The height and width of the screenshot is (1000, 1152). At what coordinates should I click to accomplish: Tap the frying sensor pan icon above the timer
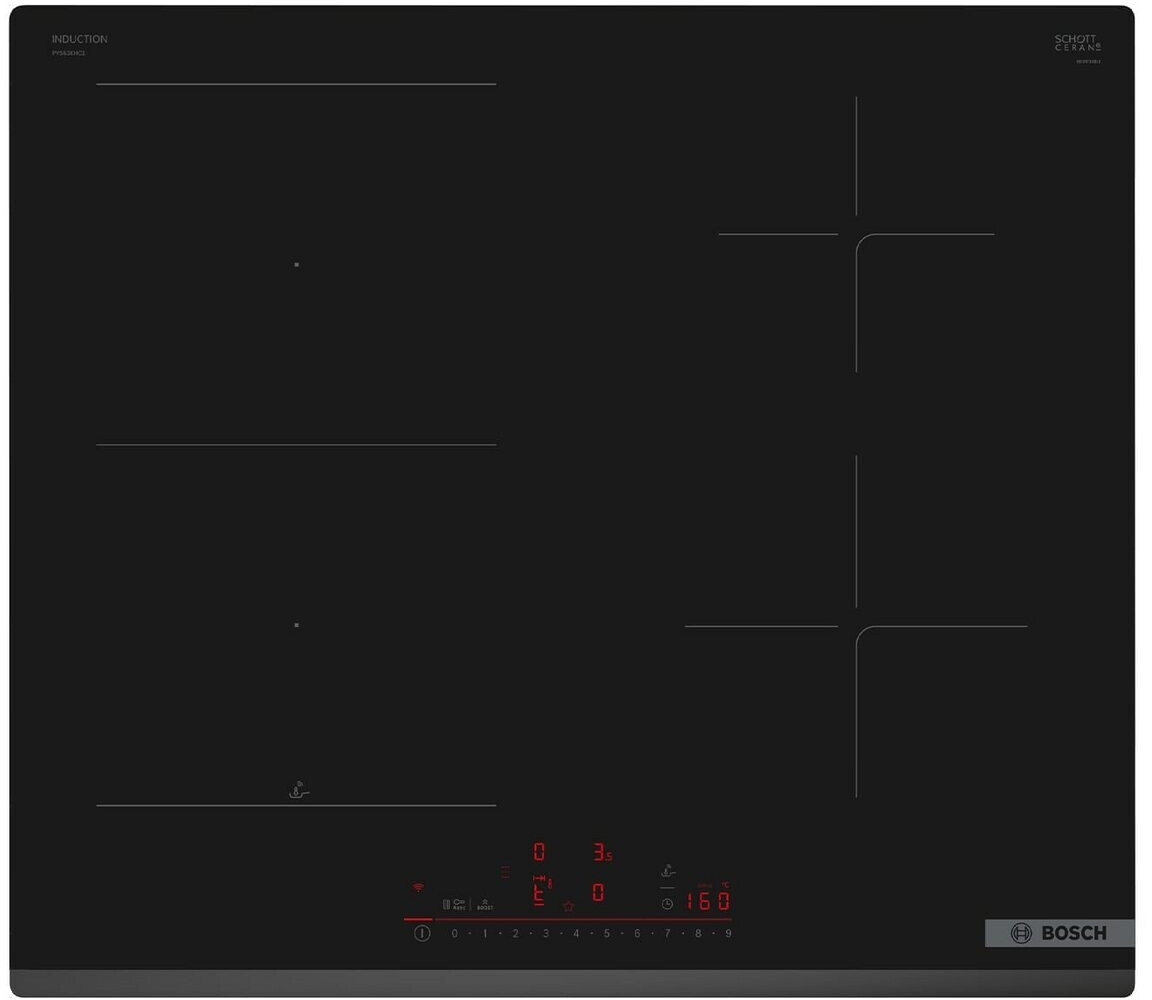[x=668, y=872]
